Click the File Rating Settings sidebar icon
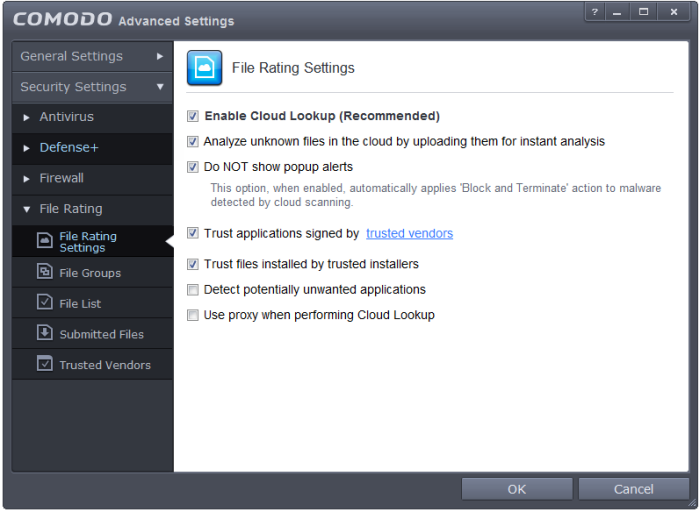 (x=45, y=241)
